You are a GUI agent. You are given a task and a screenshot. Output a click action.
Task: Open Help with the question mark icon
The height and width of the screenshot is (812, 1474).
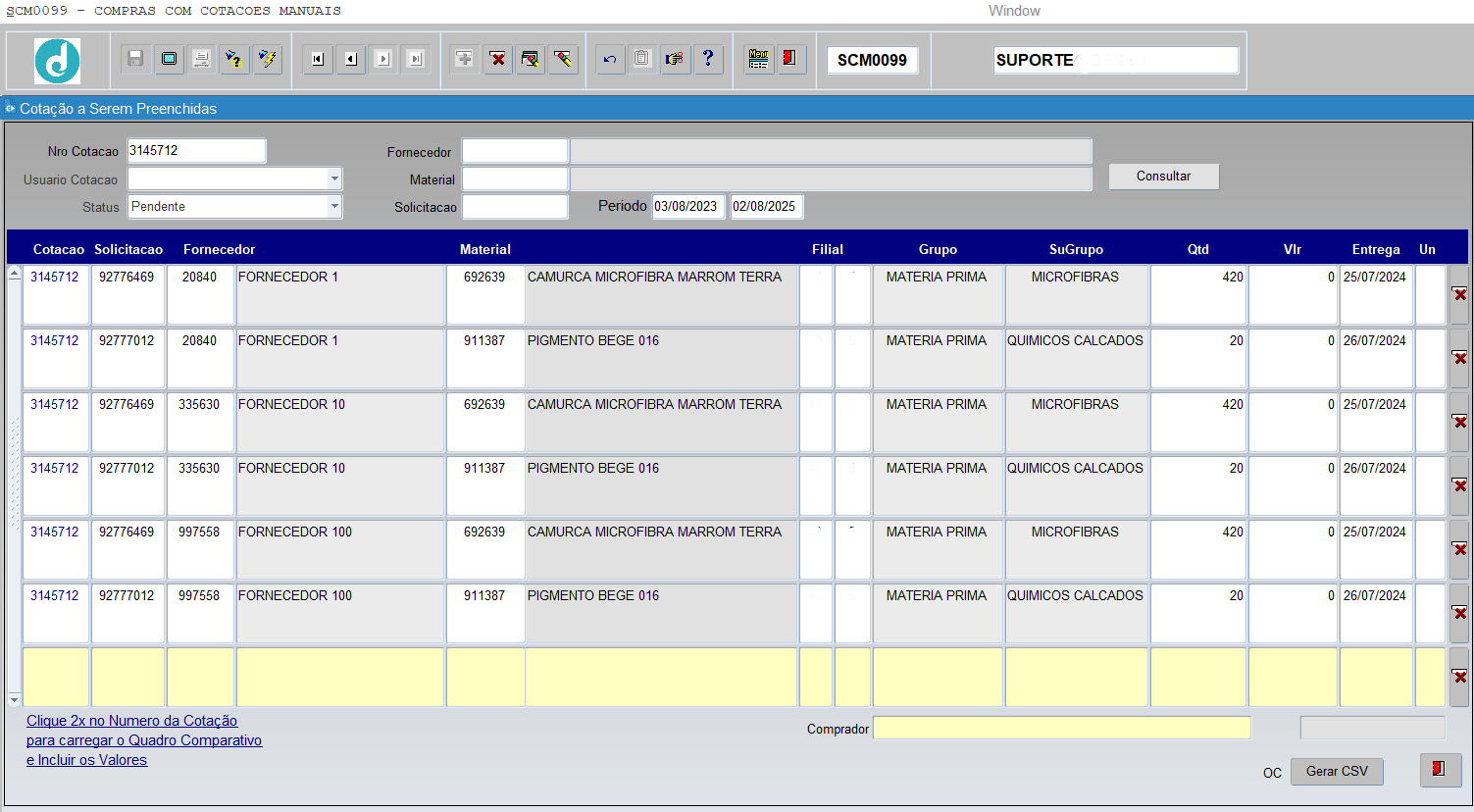707,60
